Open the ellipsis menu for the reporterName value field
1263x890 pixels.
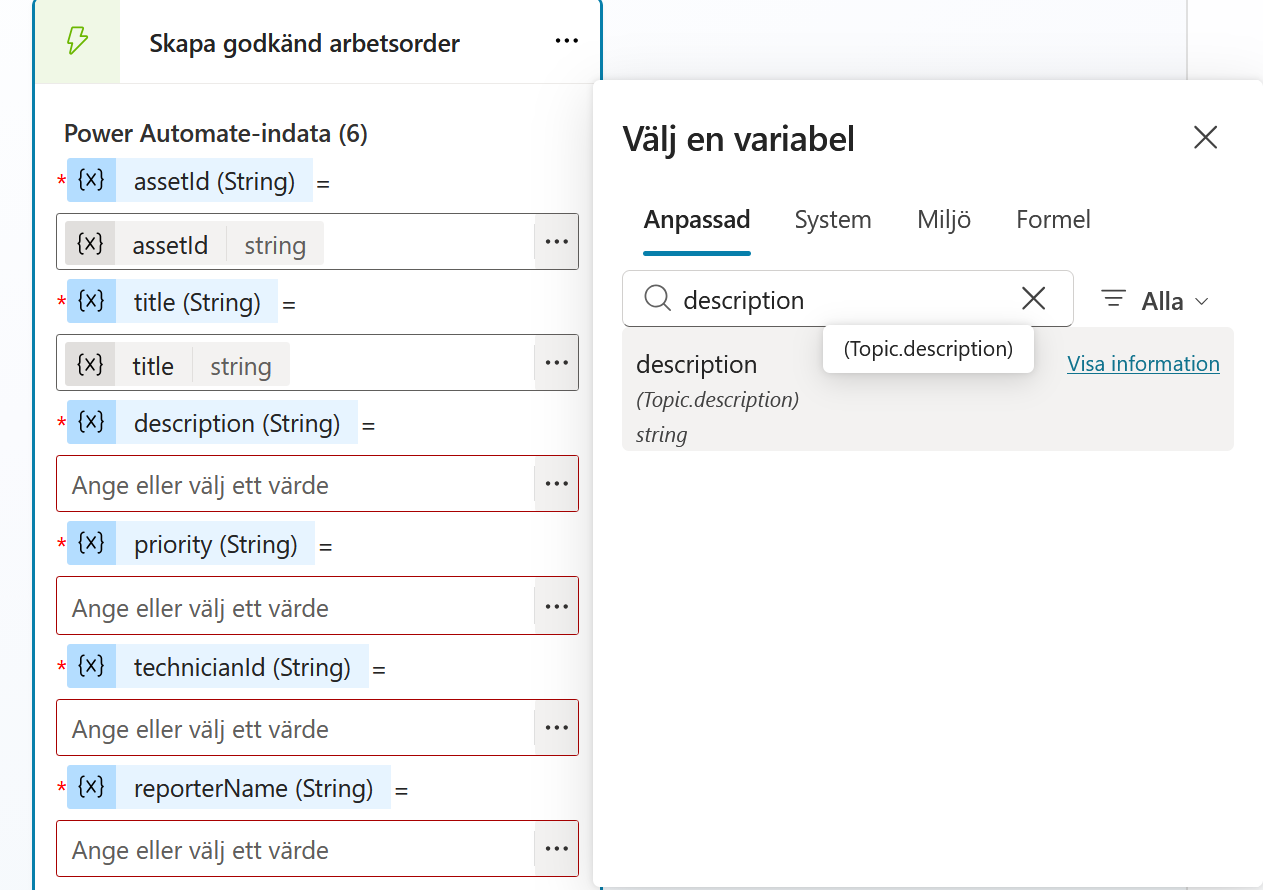[556, 849]
